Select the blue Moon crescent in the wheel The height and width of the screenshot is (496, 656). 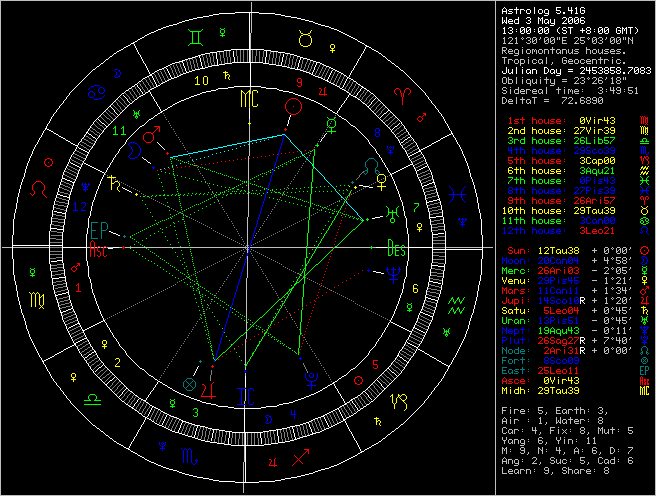pyautogui.click(x=132, y=148)
